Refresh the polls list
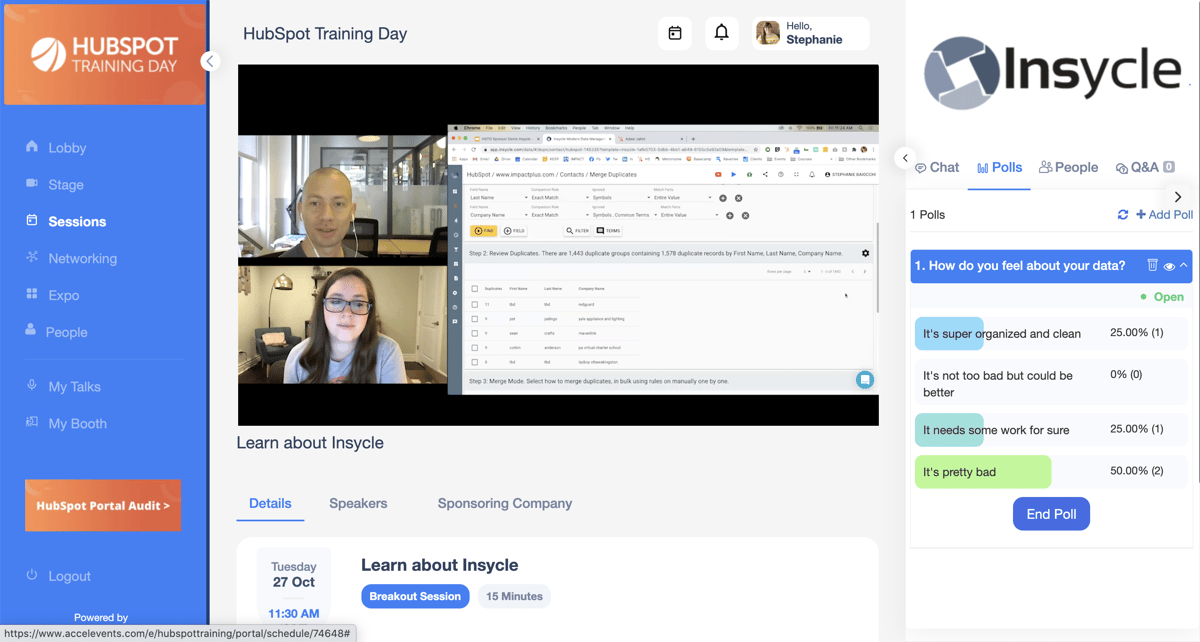 click(x=1123, y=215)
